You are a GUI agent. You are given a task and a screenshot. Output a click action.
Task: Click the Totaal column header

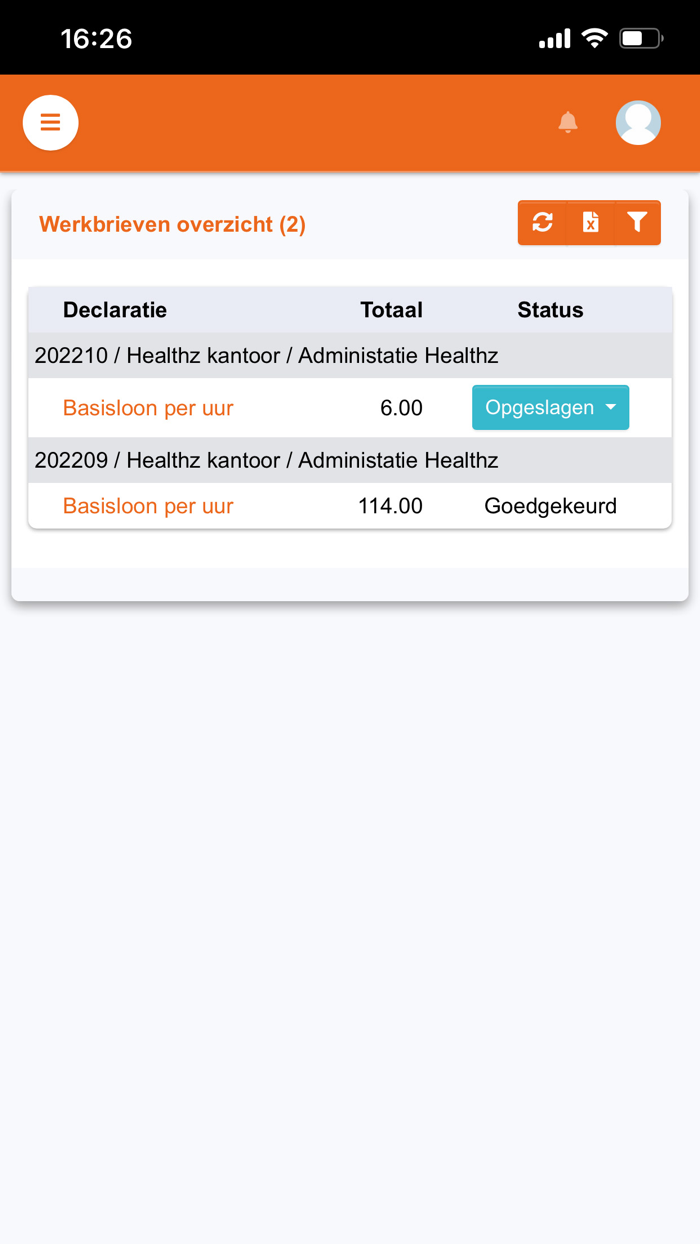click(391, 310)
